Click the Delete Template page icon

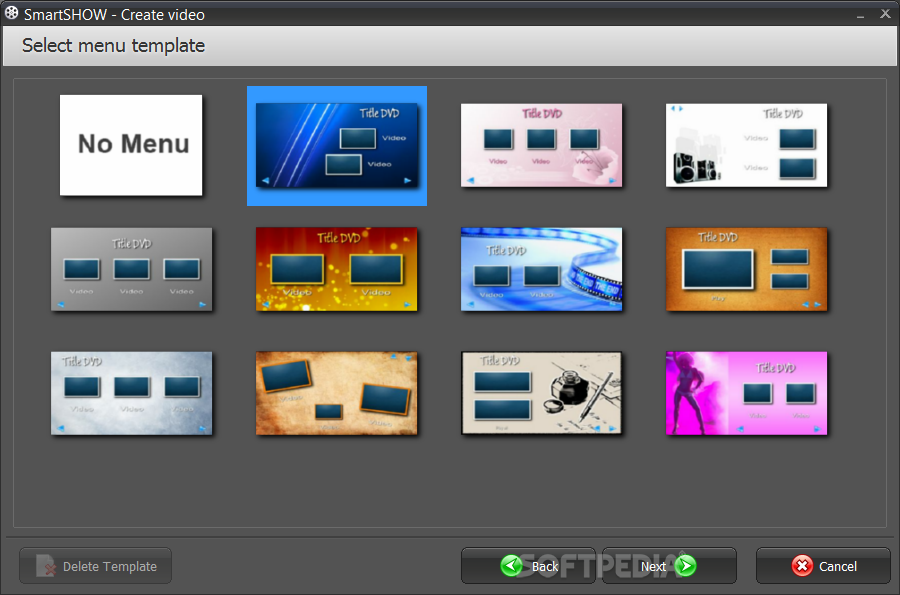[x=45, y=566]
